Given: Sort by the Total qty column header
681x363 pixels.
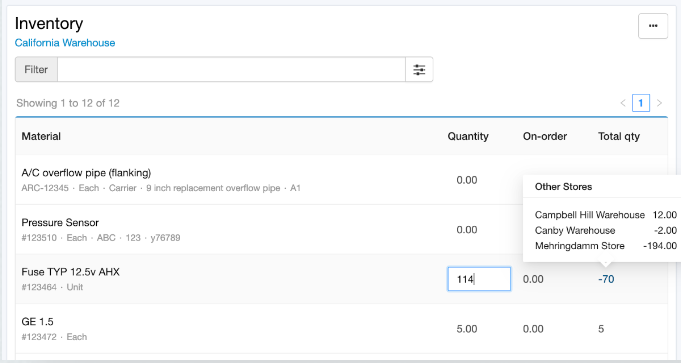Looking at the screenshot, I should [619, 136].
